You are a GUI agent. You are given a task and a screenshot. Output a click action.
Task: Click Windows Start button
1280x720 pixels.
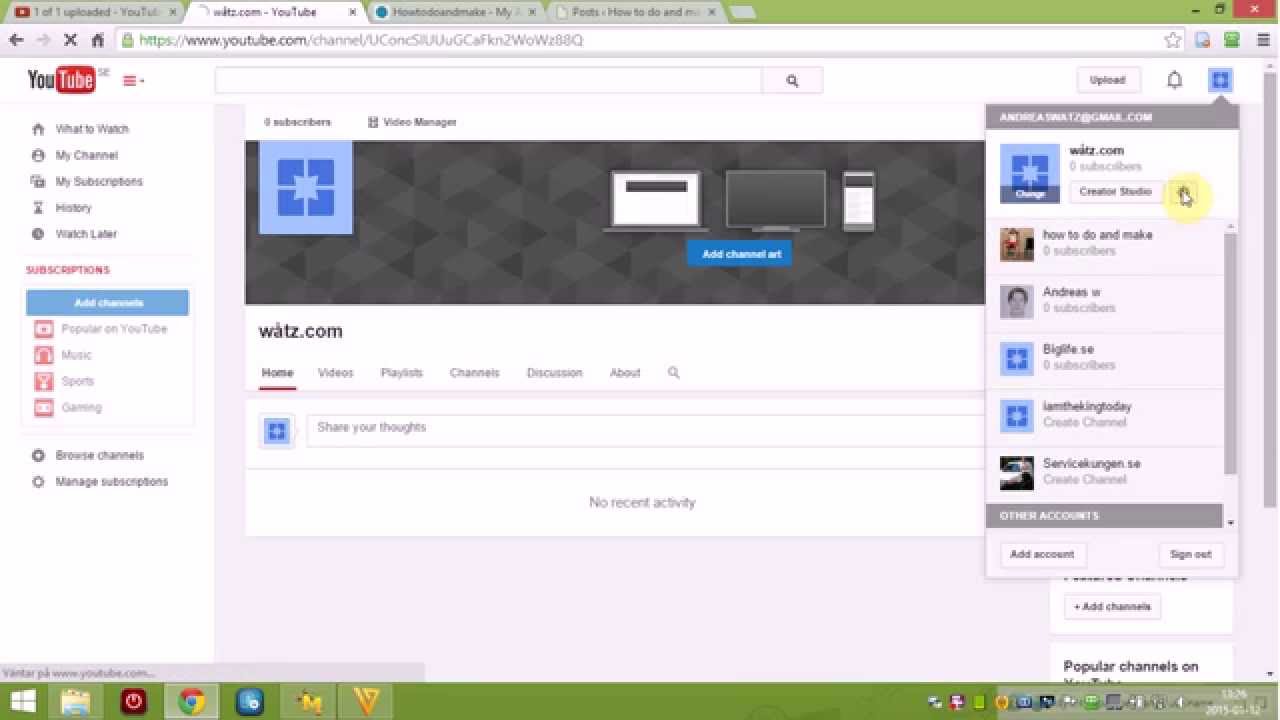tap(22, 702)
